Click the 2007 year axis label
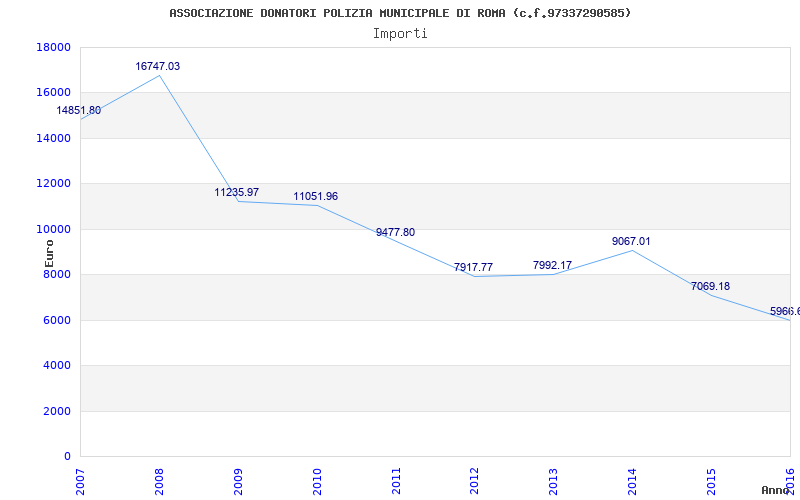The image size is (800, 500). 81,481
